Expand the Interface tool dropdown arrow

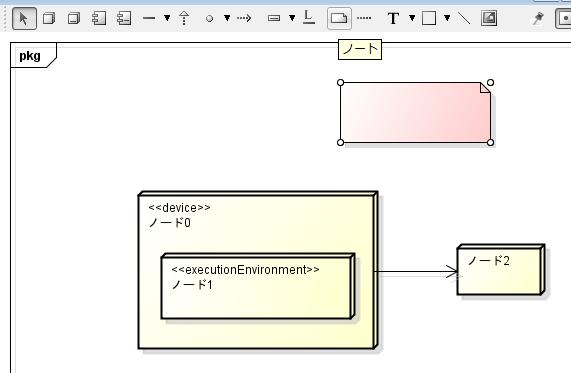pos(227,17)
